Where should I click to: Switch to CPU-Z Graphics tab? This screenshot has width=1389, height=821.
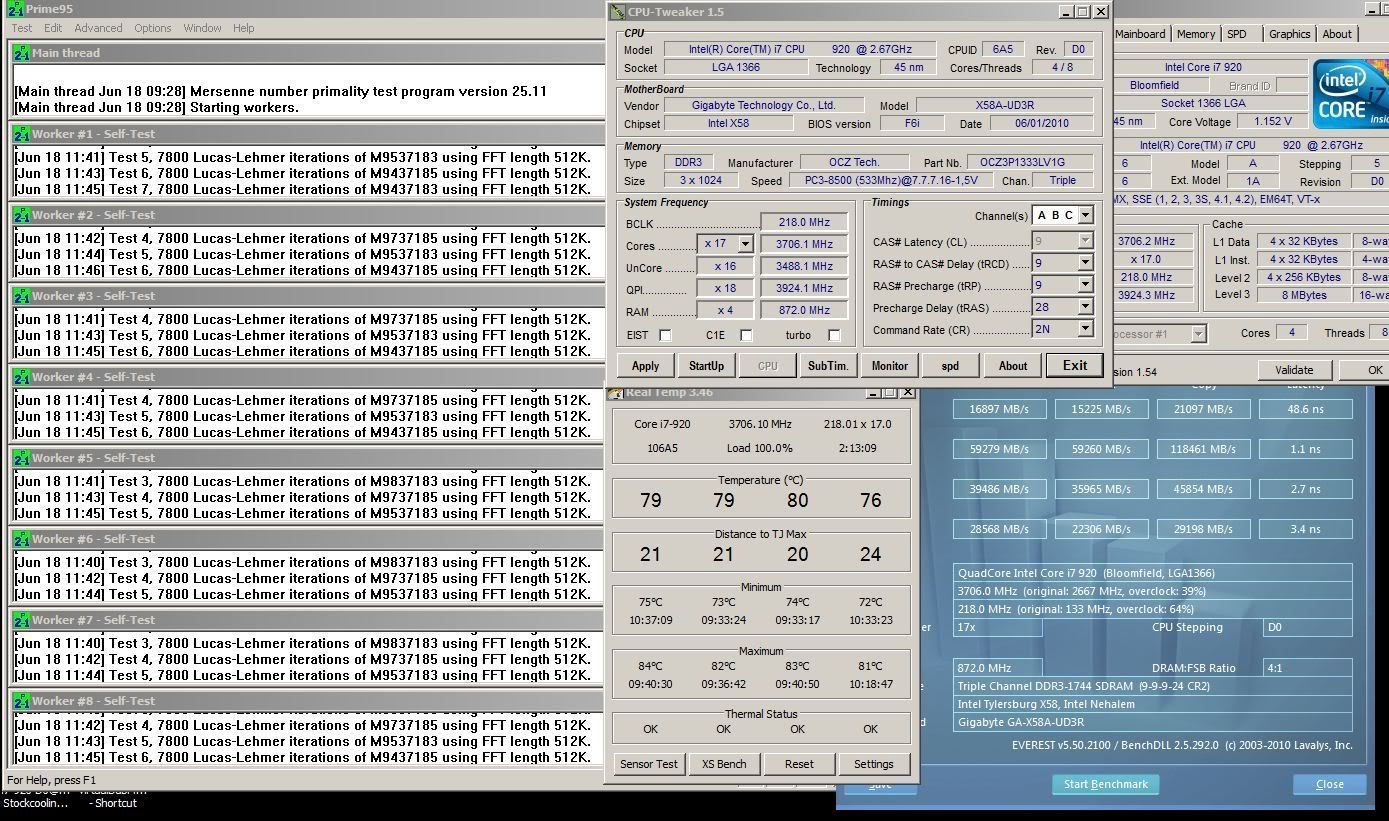1289,34
